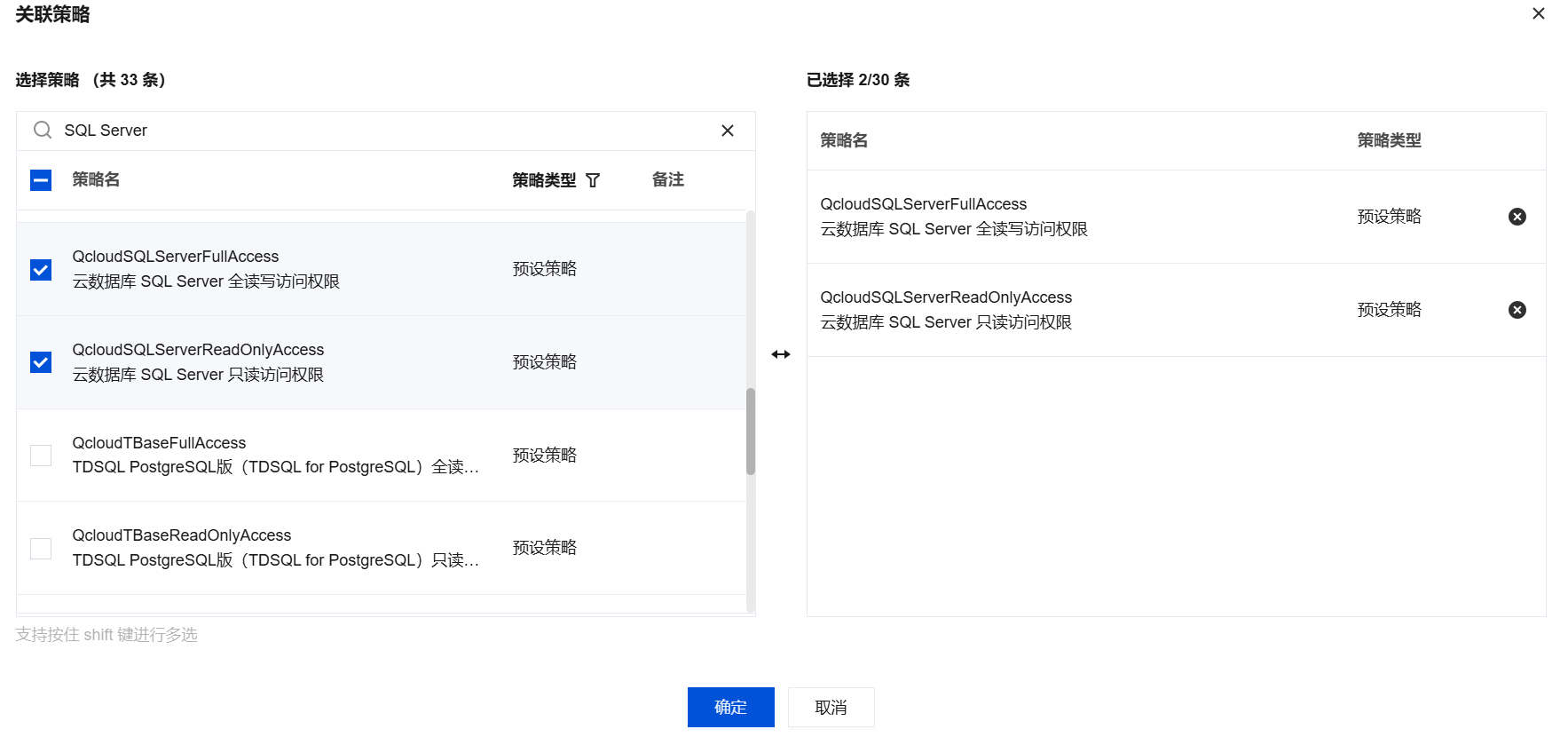The width and height of the screenshot is (1568, 737).
Task: Click the search magnifier icon
Action: (42, 131)
